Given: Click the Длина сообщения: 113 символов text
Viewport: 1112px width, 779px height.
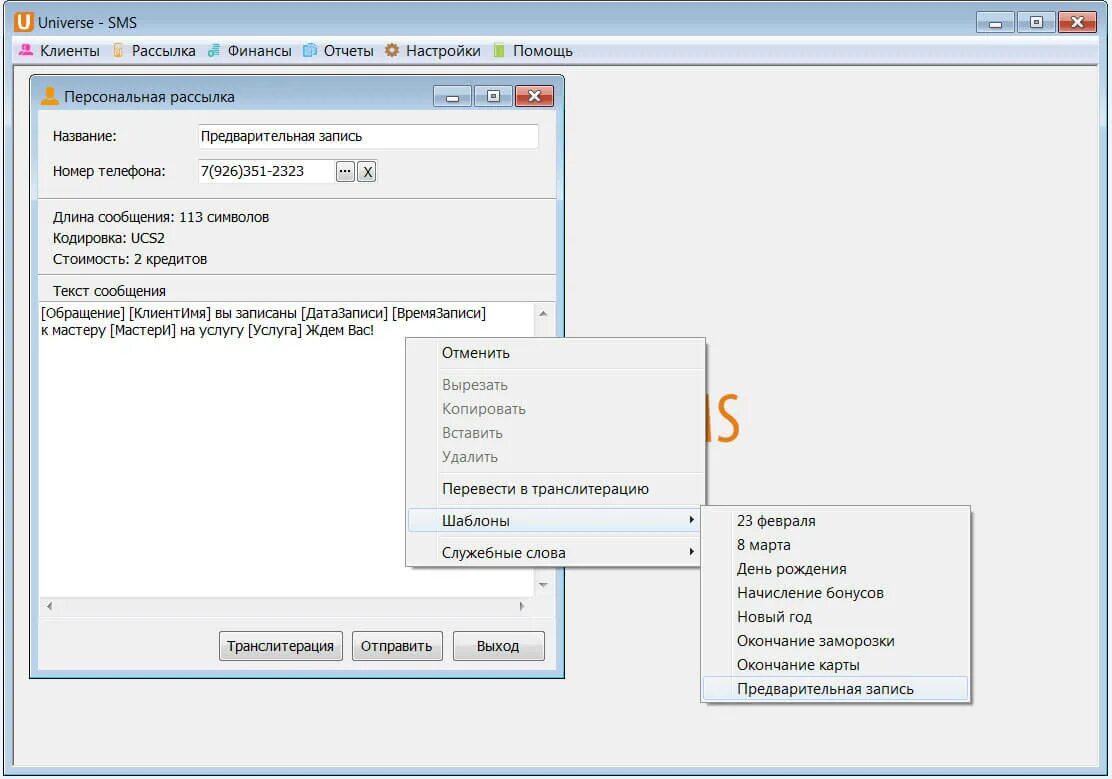Looking at the screenshot, I should click(x=161, y=217).
